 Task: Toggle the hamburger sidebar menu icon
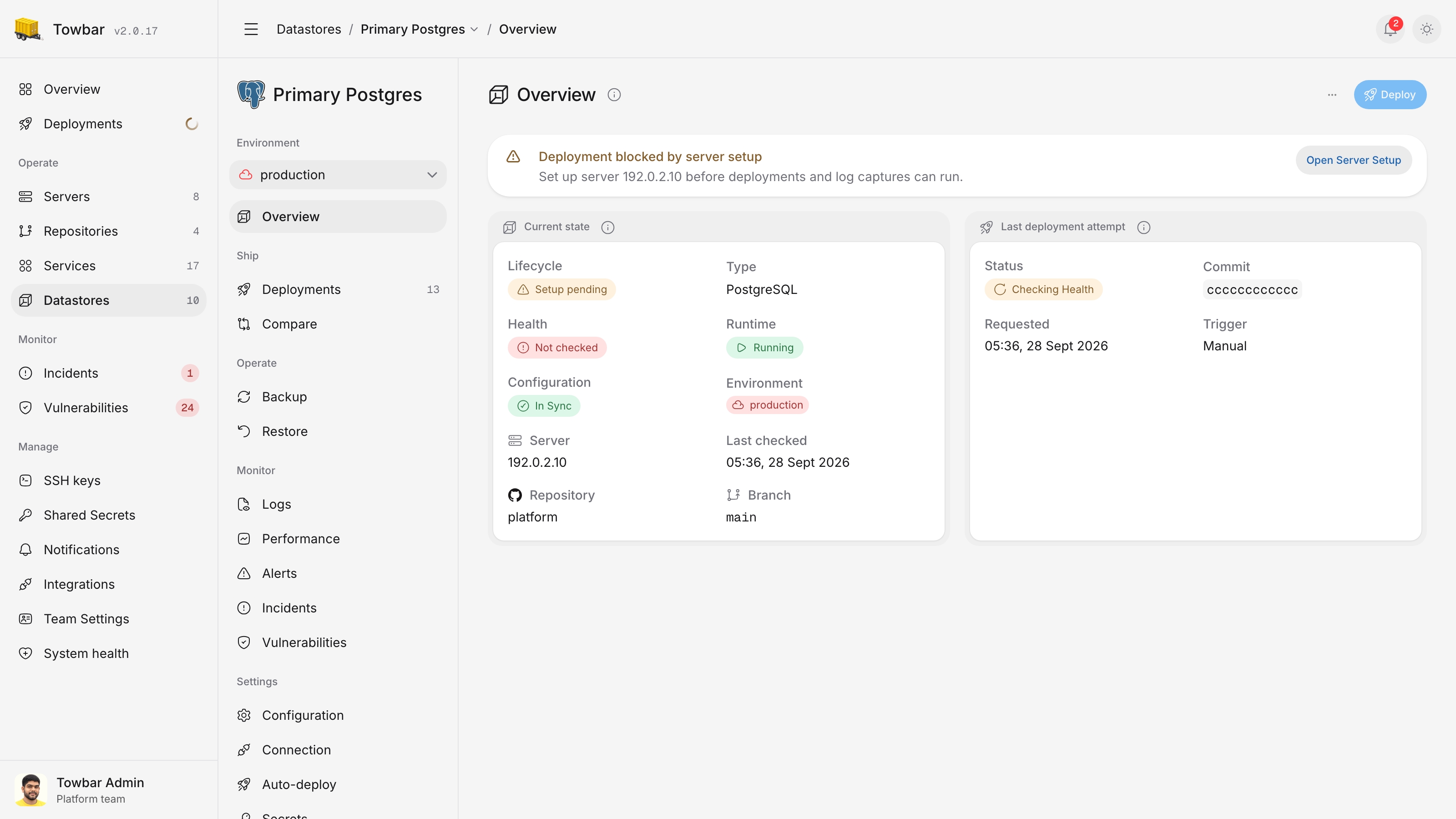pyautogui.click(x=251, y=29)
